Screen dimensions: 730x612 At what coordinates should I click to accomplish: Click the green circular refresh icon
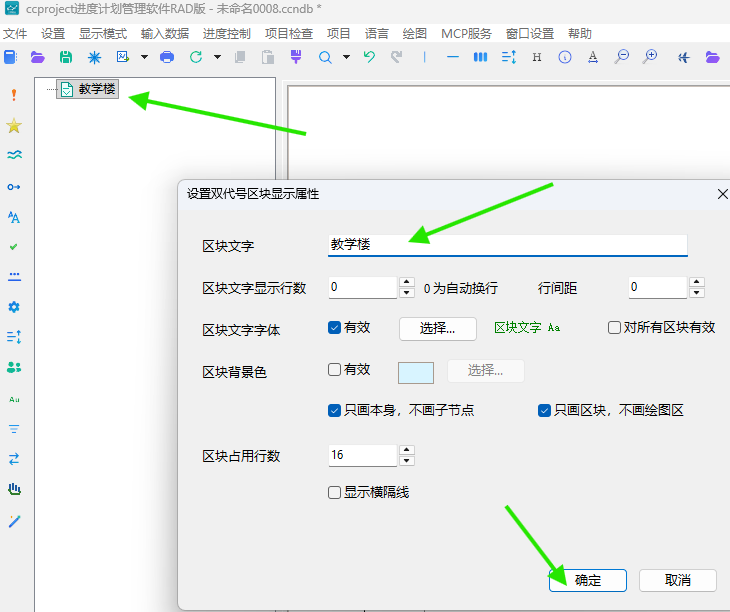pyautogui.click(x=196, y=57)
